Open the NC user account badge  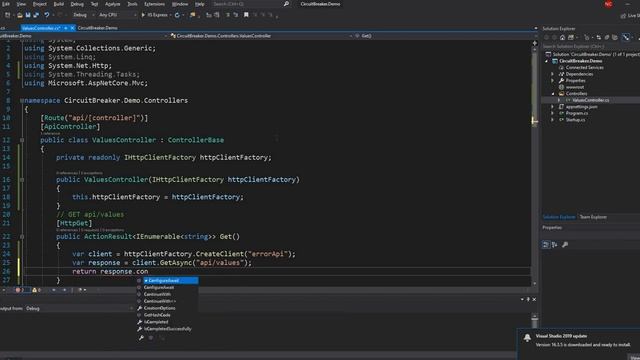point(608,4)
